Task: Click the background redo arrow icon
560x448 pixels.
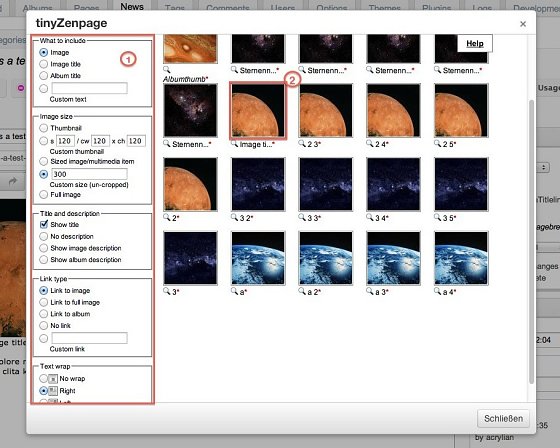Action: (x=13, y=182)
